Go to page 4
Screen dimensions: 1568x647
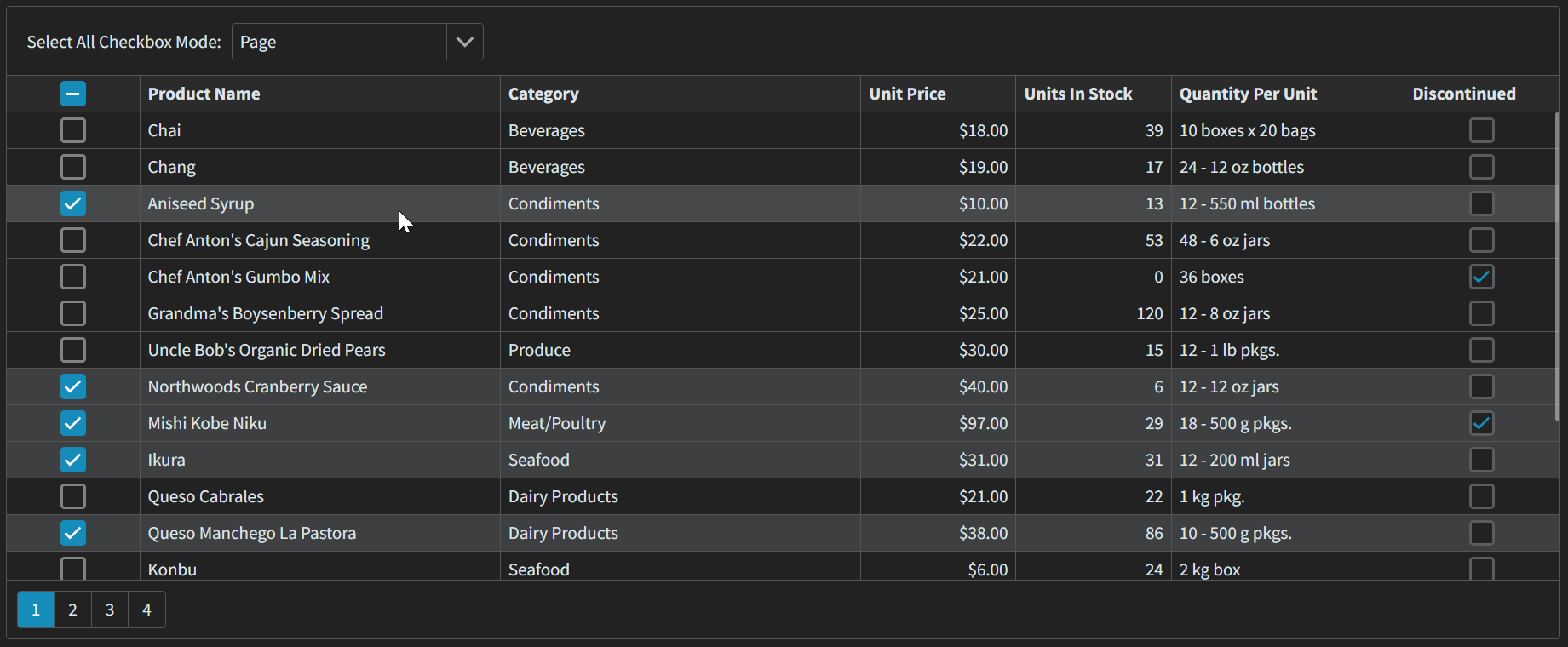point(146,610)
